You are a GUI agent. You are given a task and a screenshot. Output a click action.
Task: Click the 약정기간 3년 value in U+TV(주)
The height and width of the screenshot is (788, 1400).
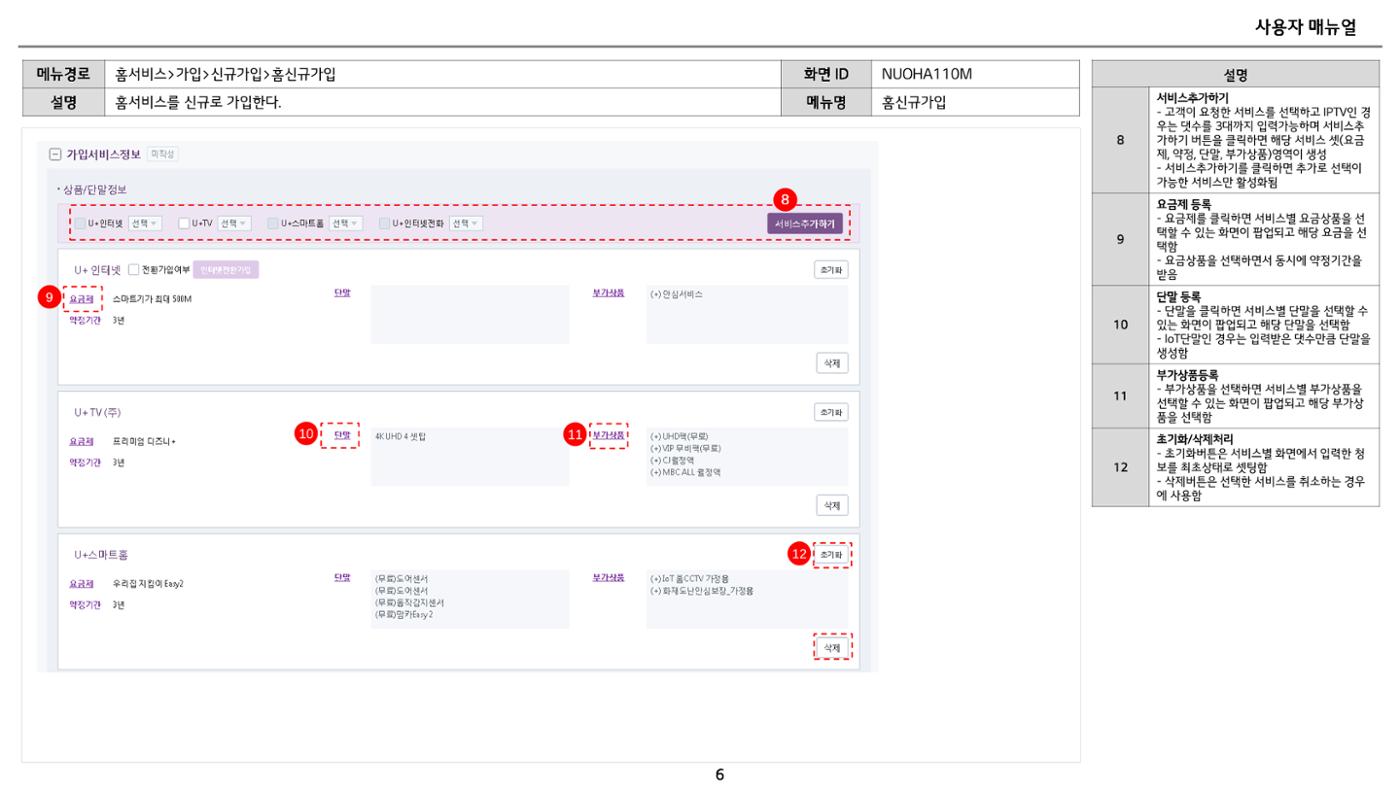119,463
